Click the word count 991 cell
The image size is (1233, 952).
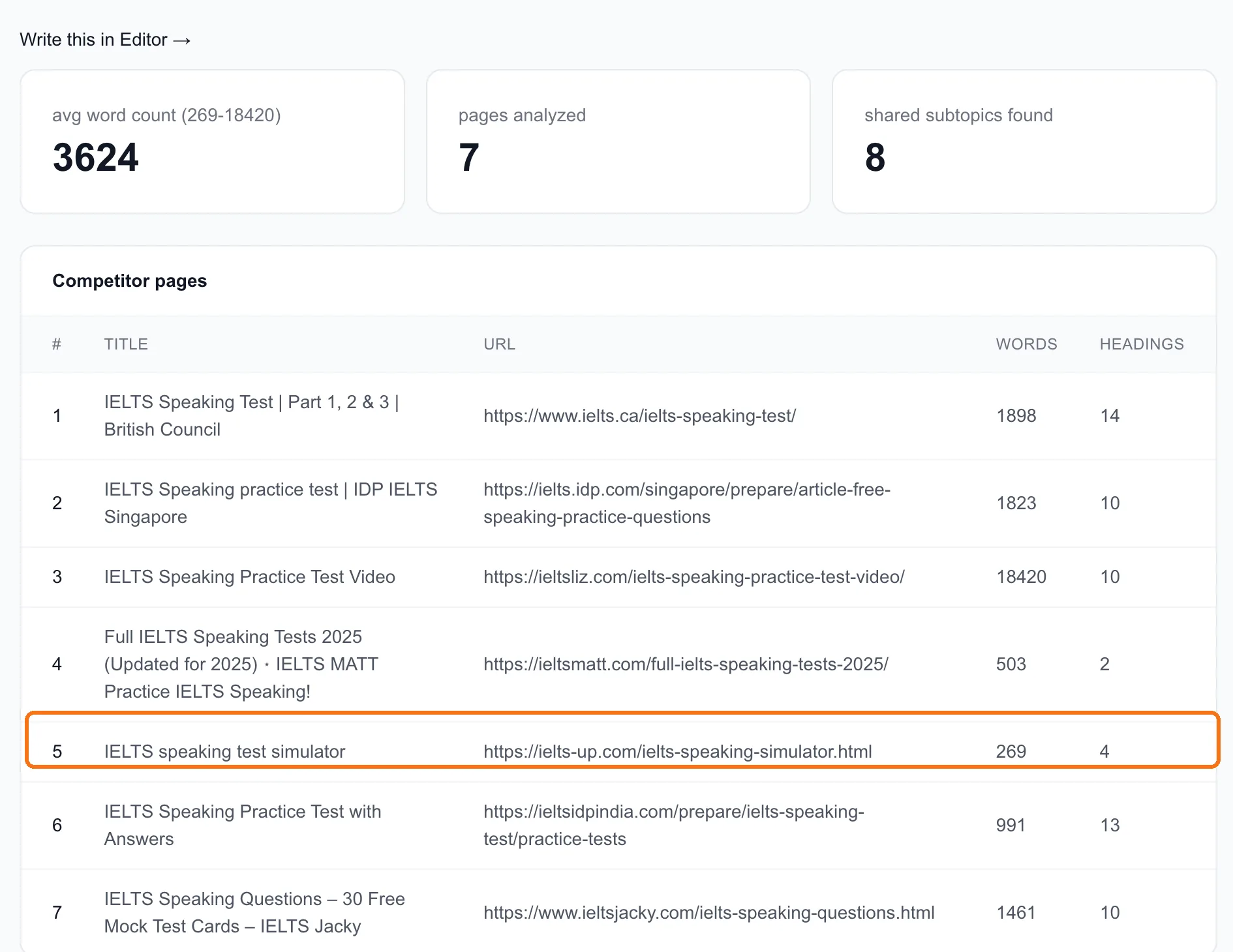coord(1011,826)
